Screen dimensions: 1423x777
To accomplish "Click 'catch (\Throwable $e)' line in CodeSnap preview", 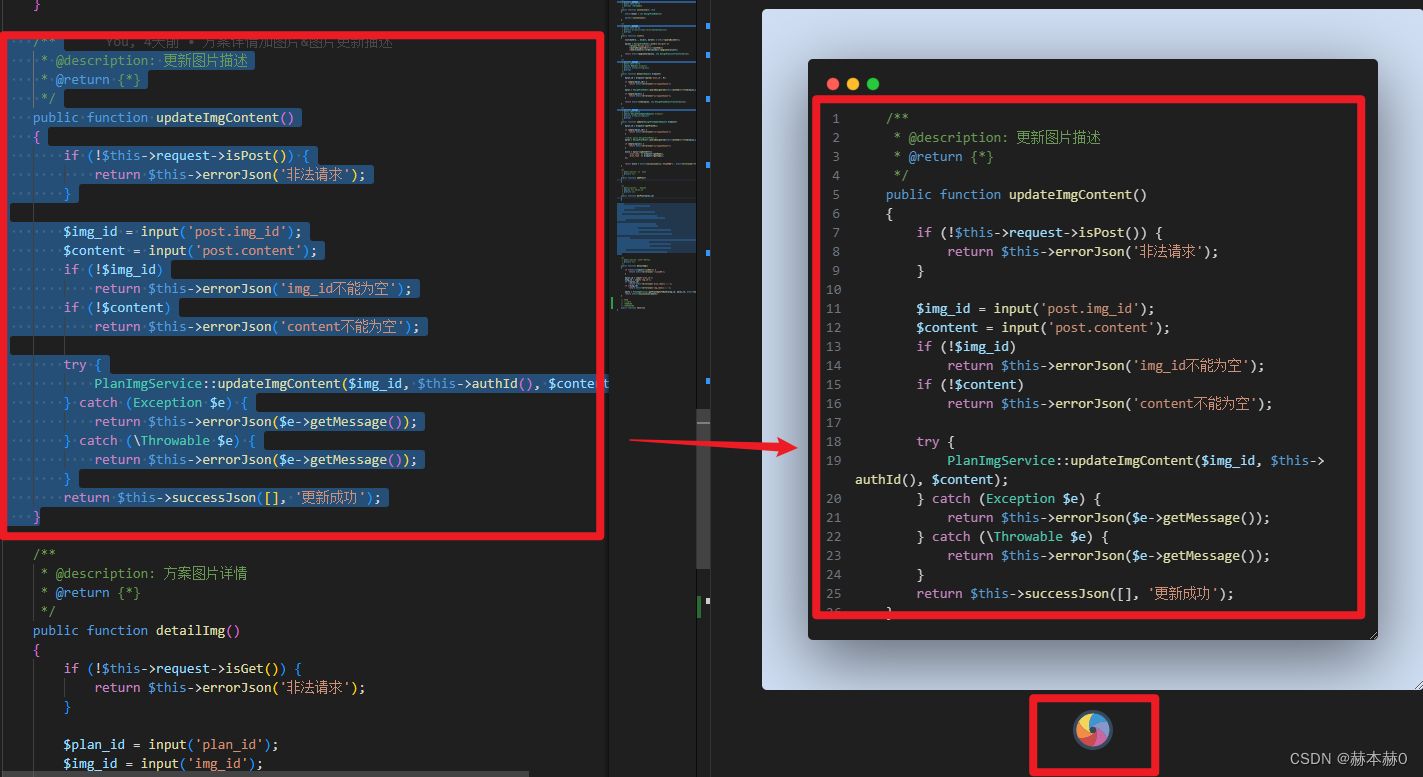I will [x=1013, y=537].
